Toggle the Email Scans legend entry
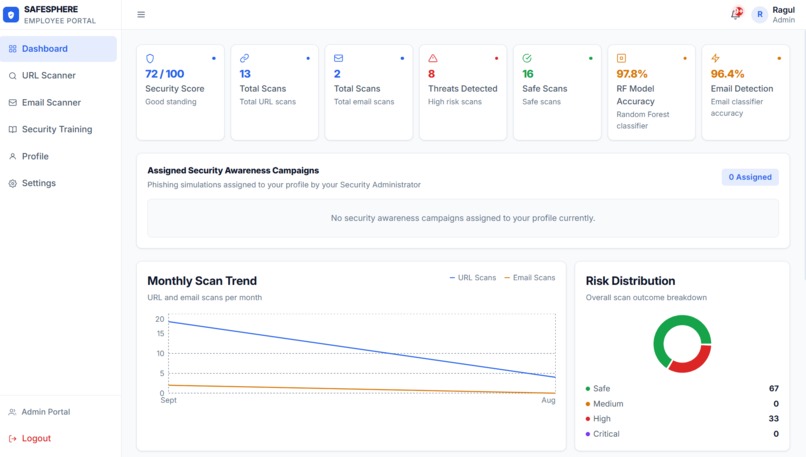The image size is (806, 457). pyautogui.click(x=529, y=278)
